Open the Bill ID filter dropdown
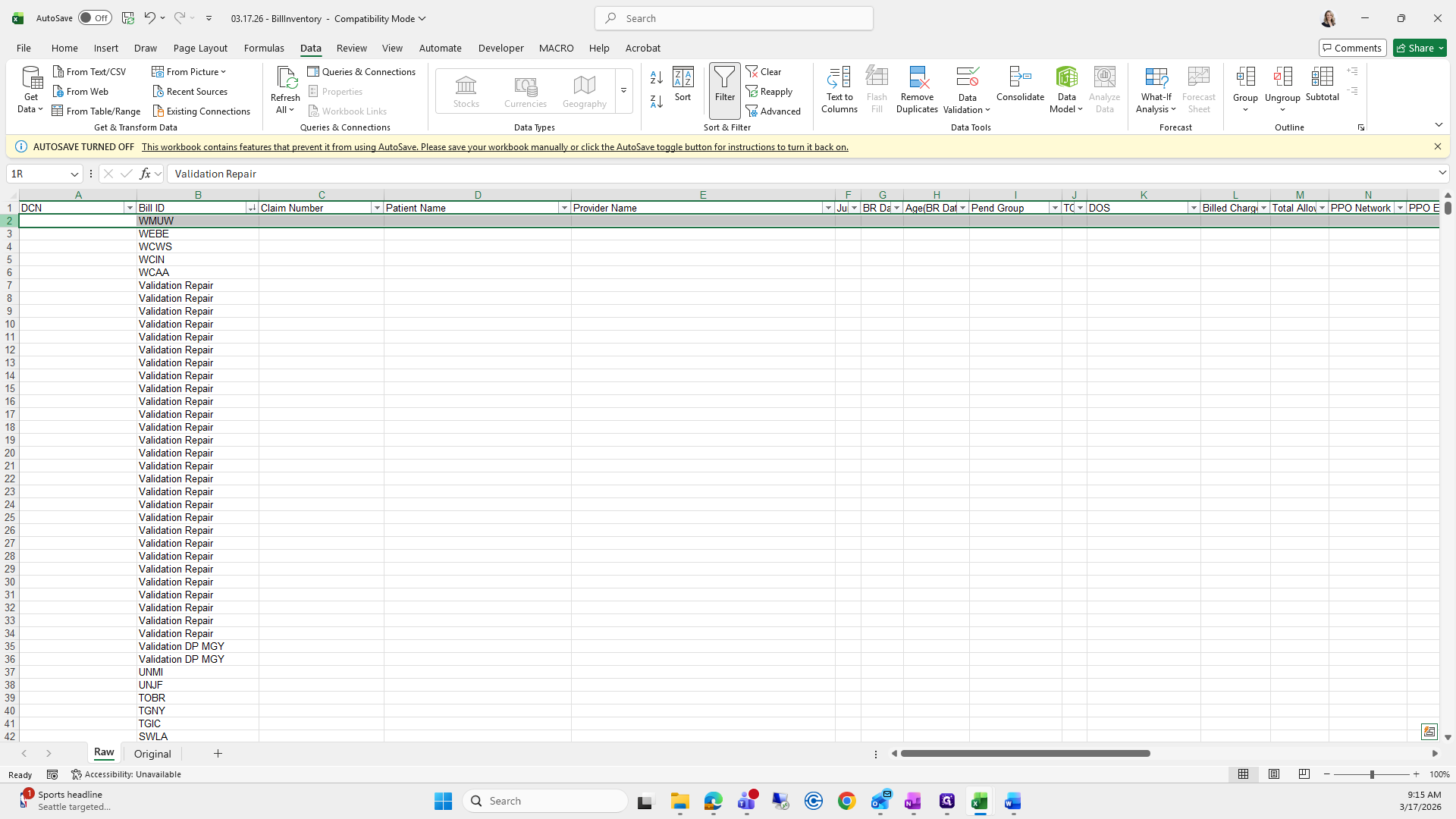 click(x=251, y=208)
